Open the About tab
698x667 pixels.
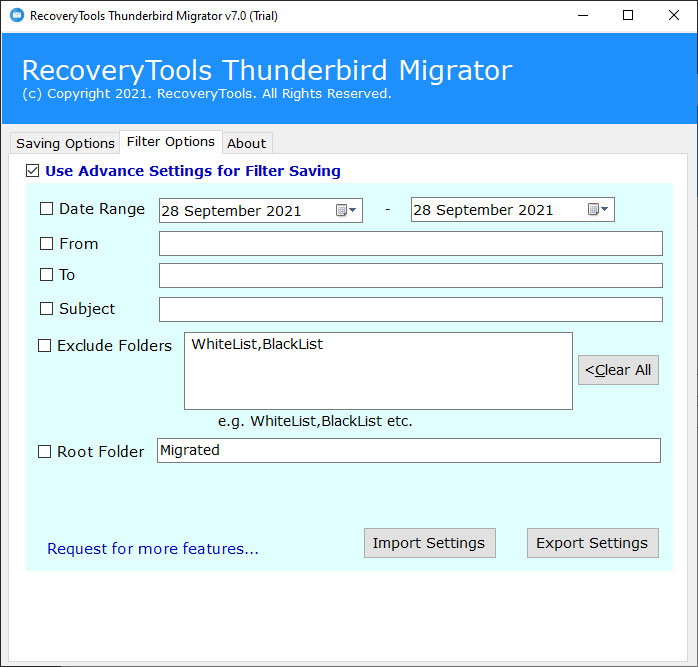246,143
